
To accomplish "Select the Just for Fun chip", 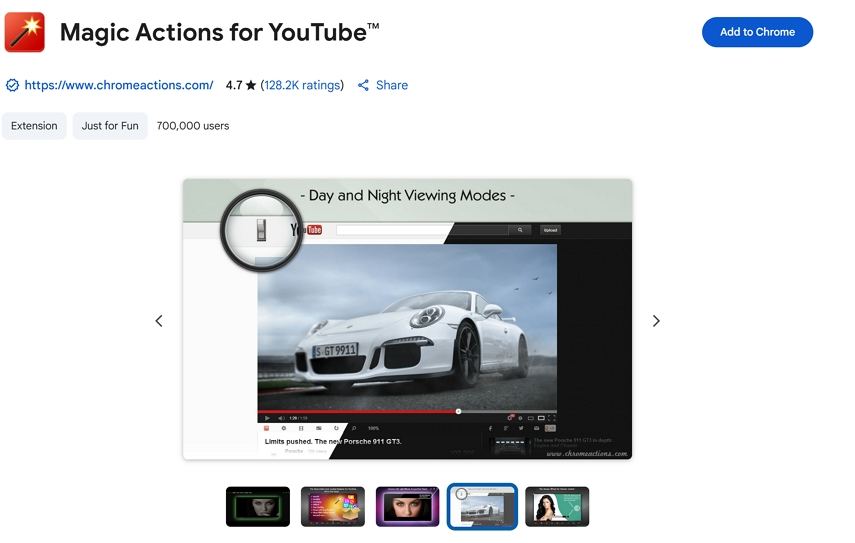I will tap(110, 126).
